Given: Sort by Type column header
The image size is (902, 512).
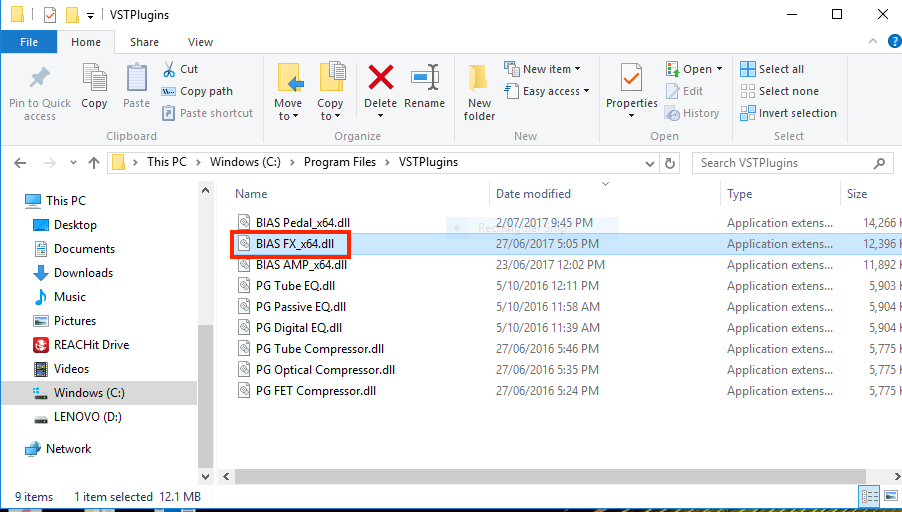Looking at the screenshot, I should click(739, 194).
